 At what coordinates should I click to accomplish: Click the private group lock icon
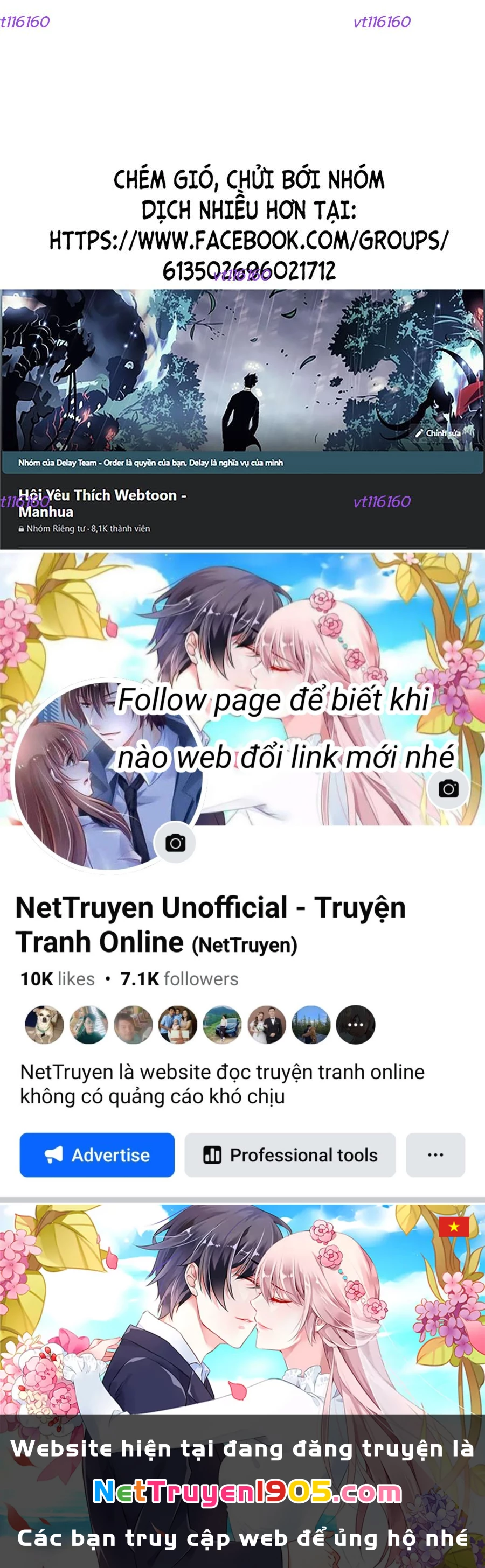(x=22, y=529)
